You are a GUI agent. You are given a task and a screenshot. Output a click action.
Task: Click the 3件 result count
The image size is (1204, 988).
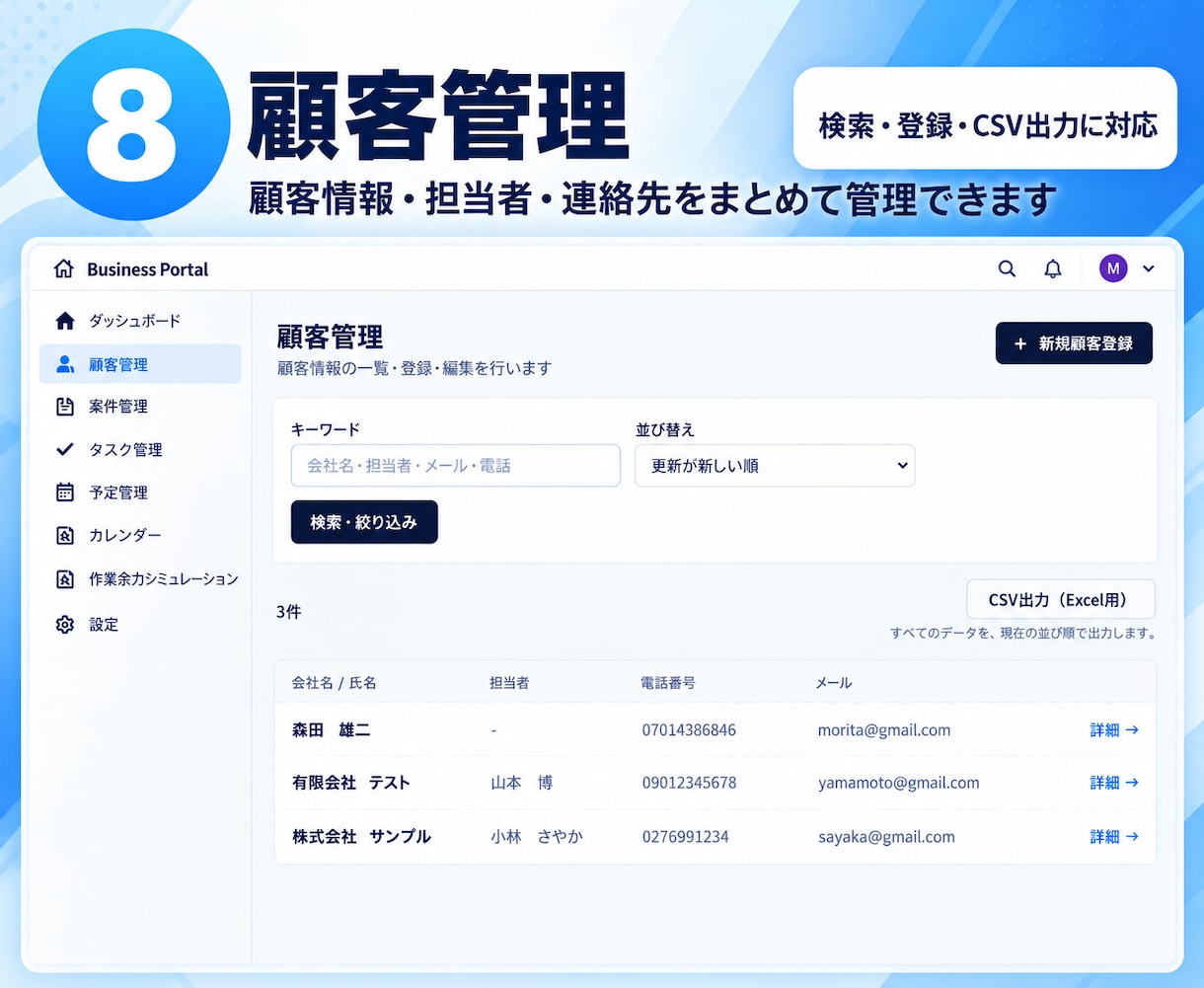point(288,612)
